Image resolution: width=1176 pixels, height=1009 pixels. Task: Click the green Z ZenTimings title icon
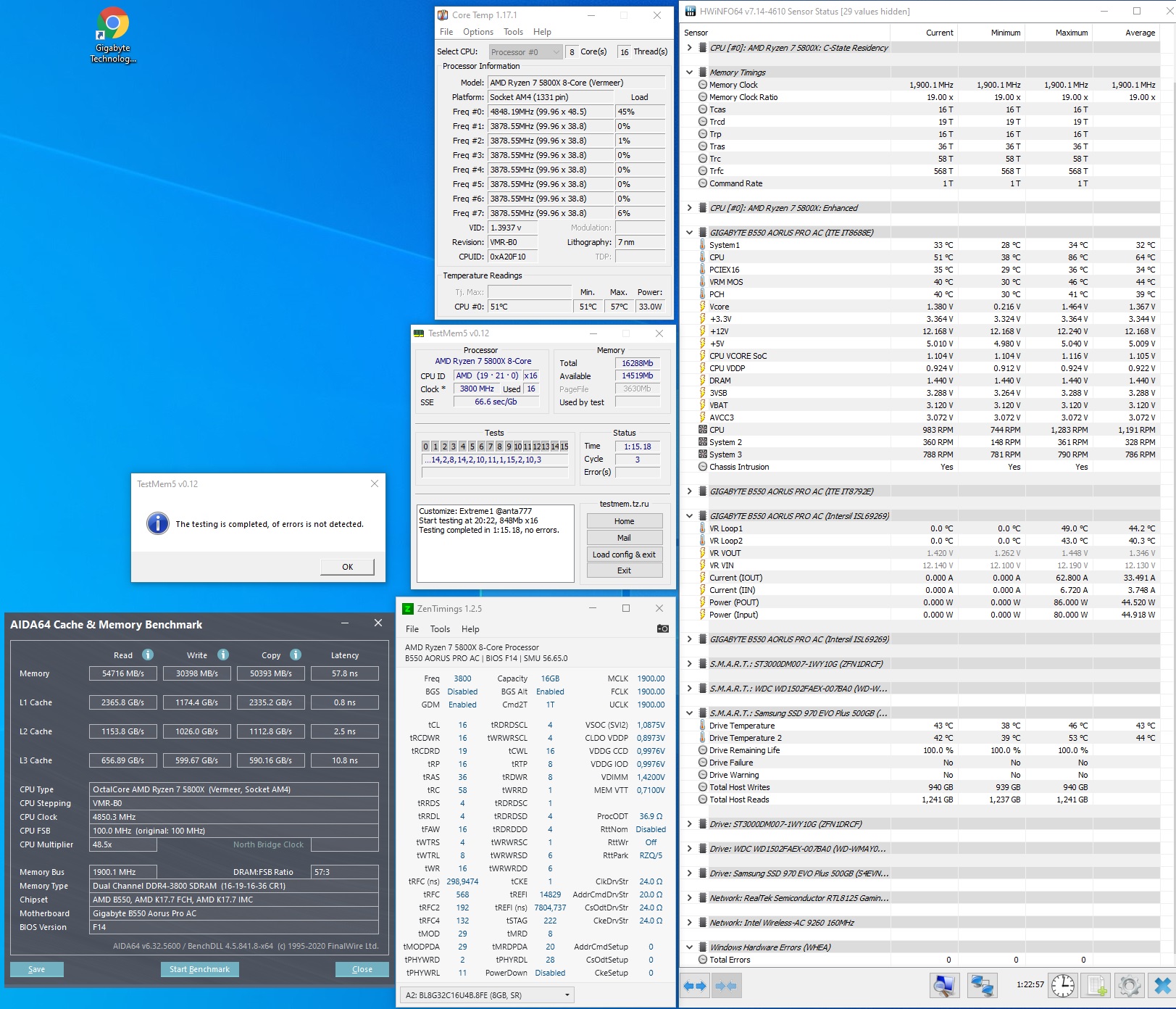[407, 609]
